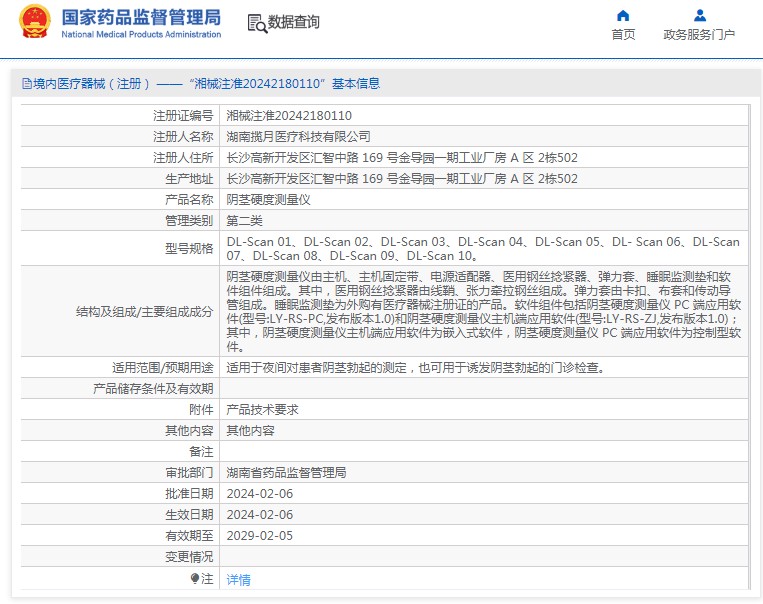763x604 pixels.
Task: Click the 型号规格 label
Action: point(189,248)
